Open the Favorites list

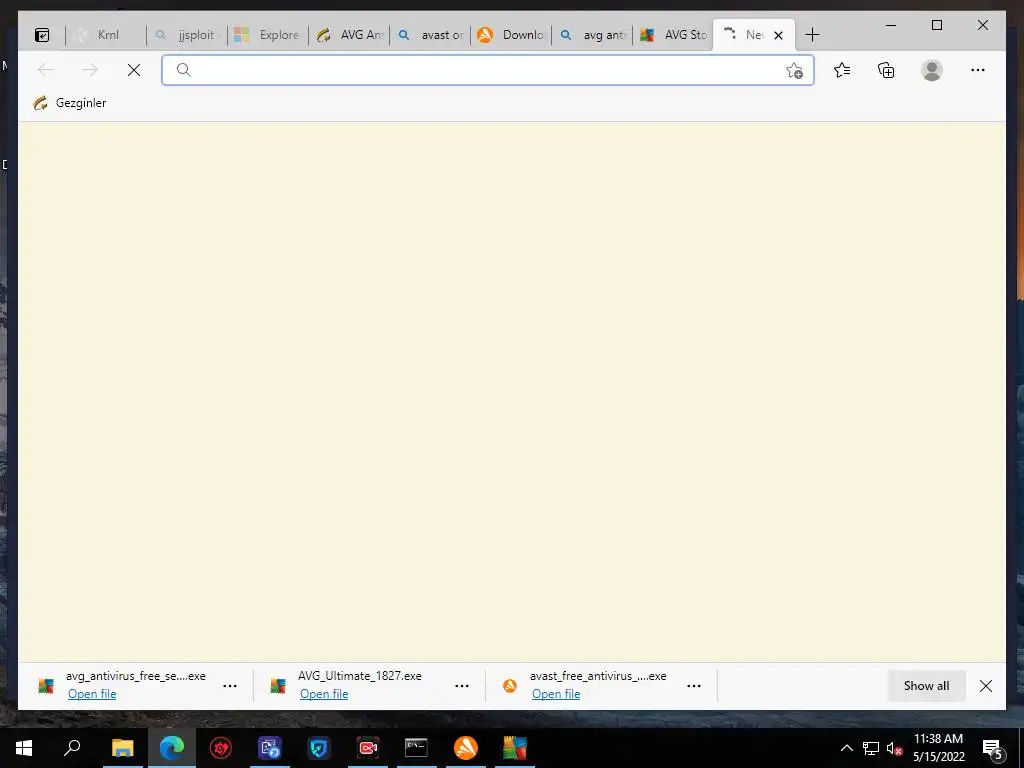(842, 70)
